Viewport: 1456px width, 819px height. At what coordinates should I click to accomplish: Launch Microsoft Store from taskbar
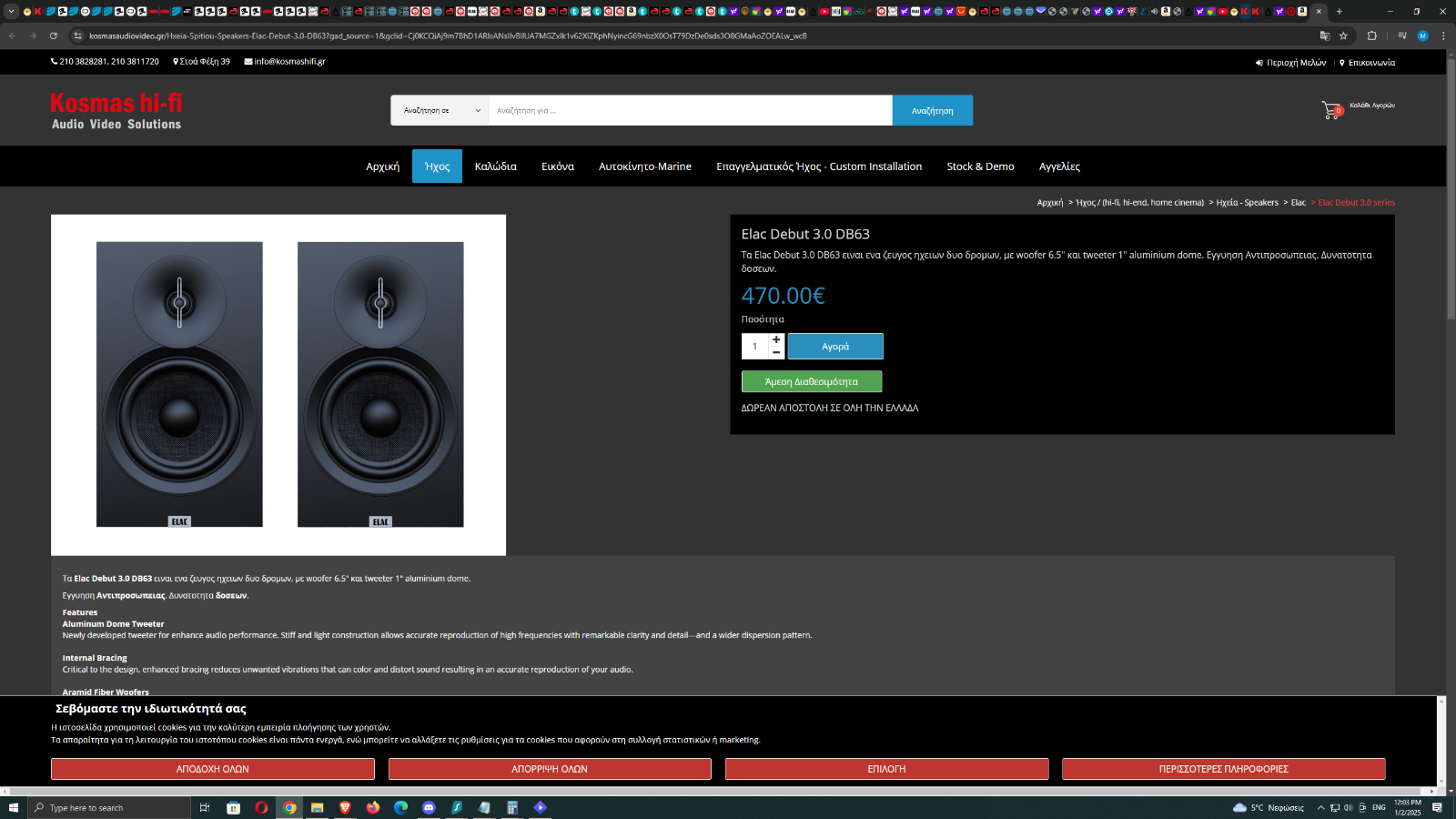coord(233,807)
